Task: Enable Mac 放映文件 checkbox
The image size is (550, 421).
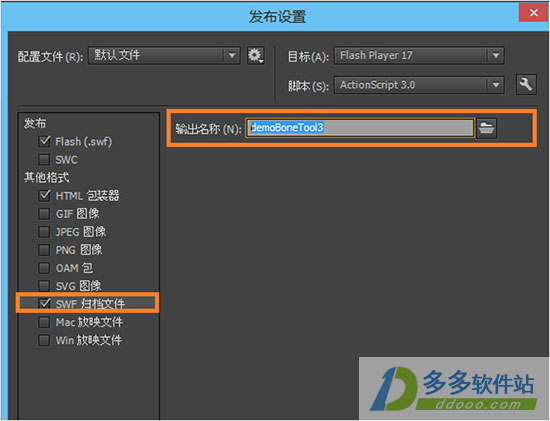Action: [x=44, y=322]
